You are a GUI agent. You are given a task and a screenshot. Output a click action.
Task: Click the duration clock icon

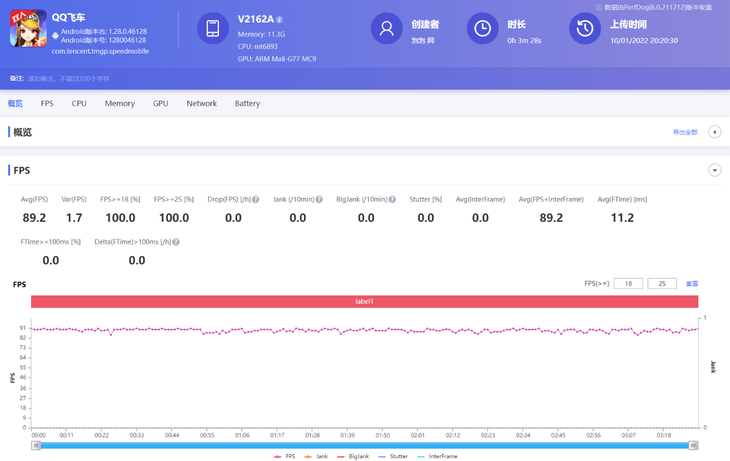pos(482,29)
